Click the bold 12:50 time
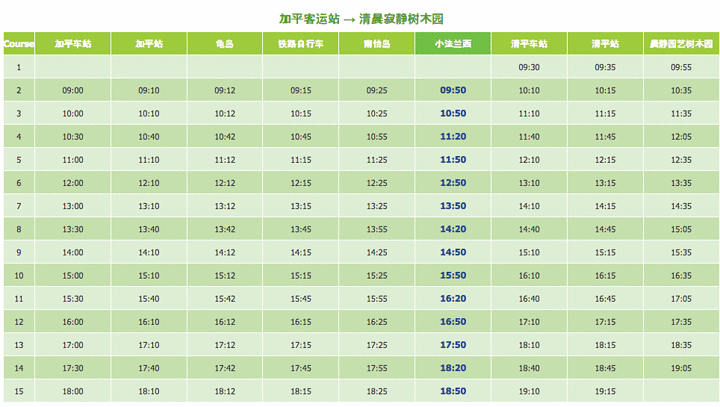This screenshot has height=407, width=720. (453, 183)
